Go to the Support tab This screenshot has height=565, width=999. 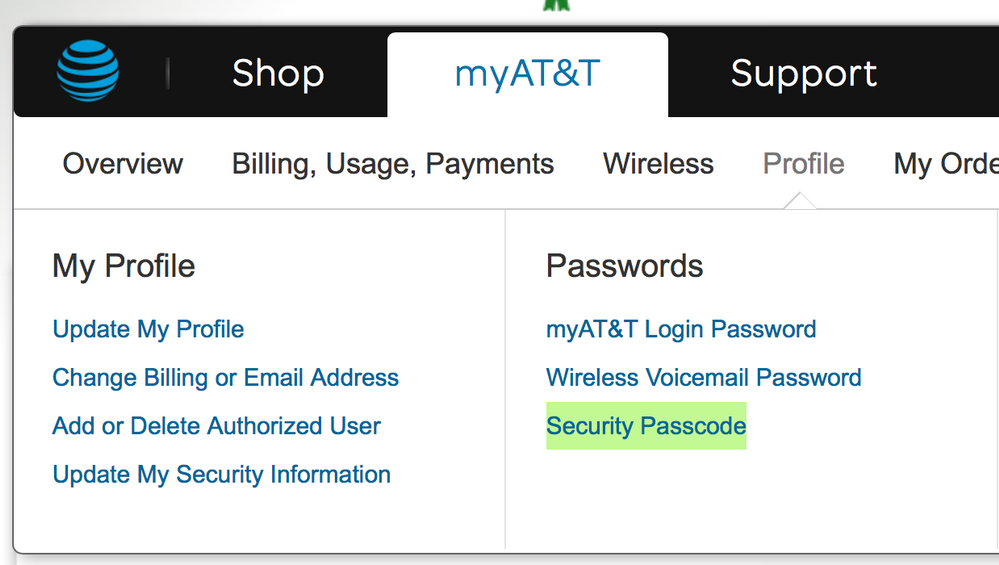[803, 73]
